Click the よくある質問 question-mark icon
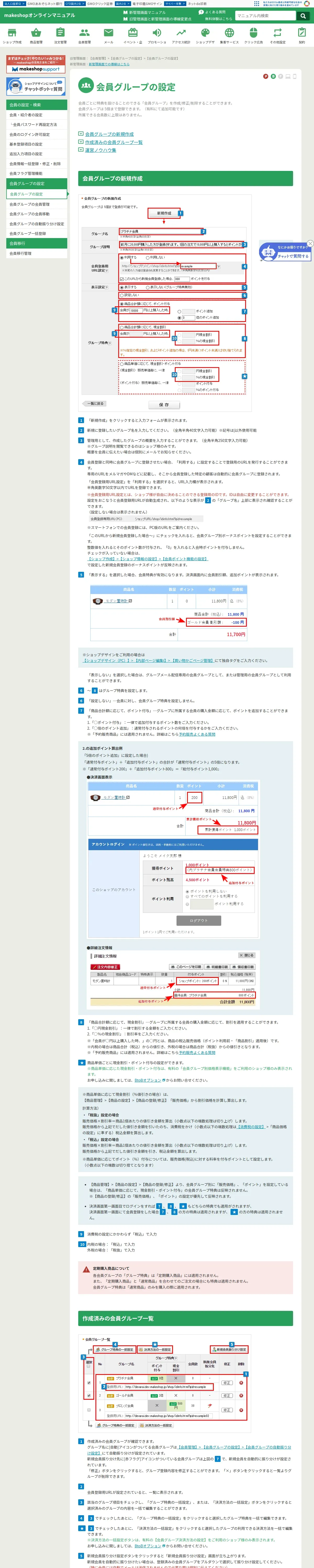314x1568 pixels. click(201, 12)
